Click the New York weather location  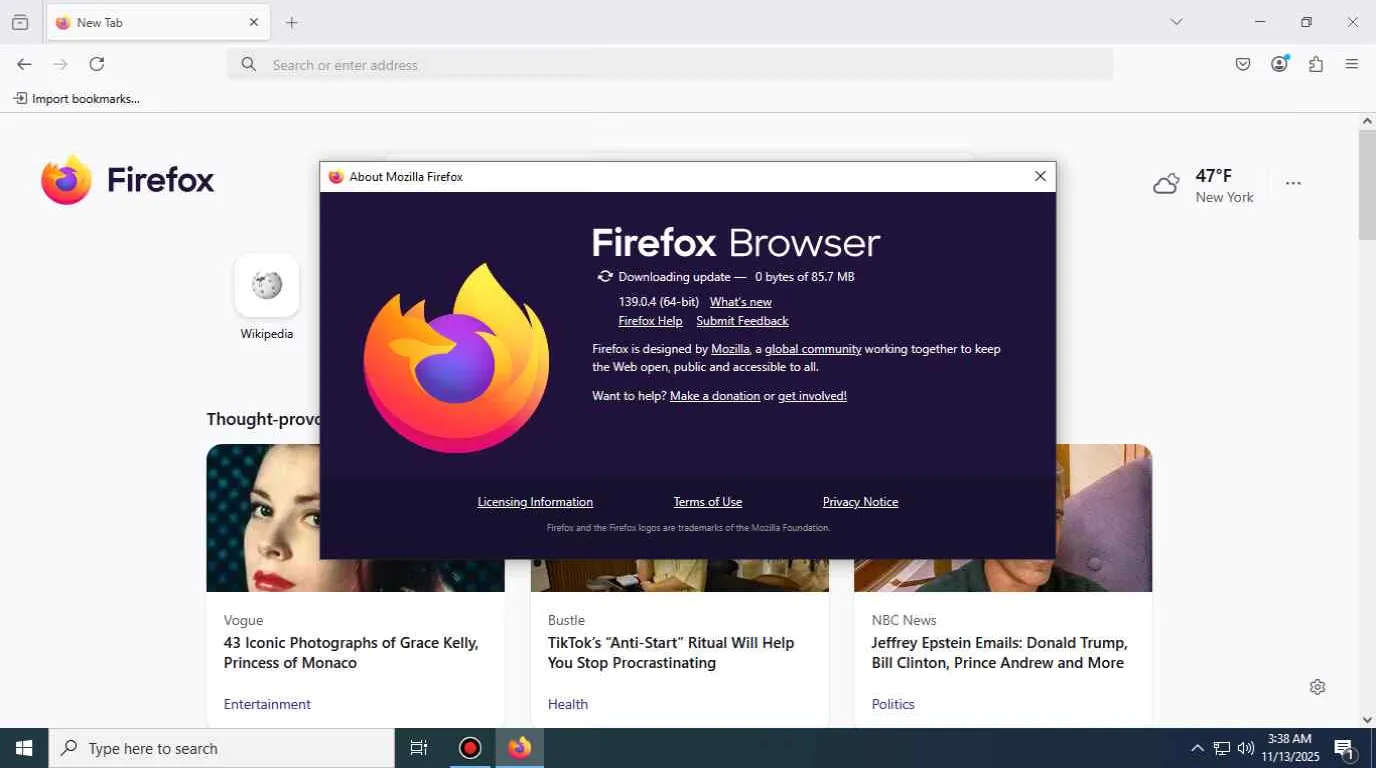pos(1225,197)
